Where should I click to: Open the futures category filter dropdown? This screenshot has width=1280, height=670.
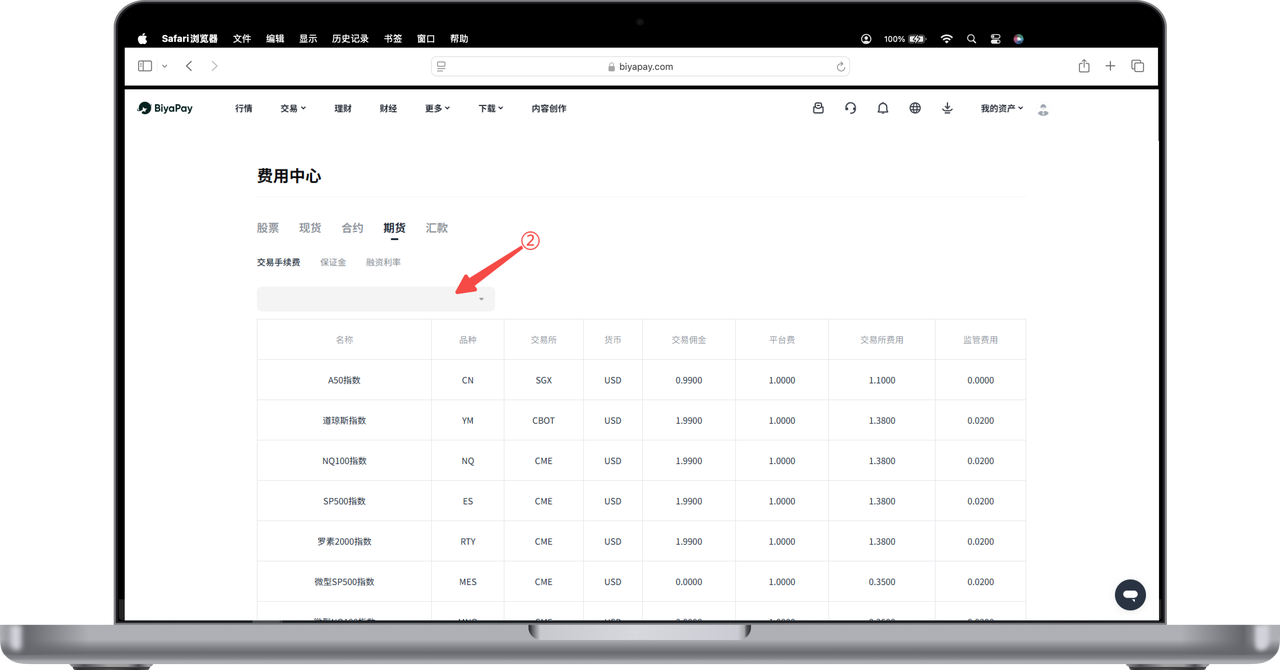pos(375,299)
